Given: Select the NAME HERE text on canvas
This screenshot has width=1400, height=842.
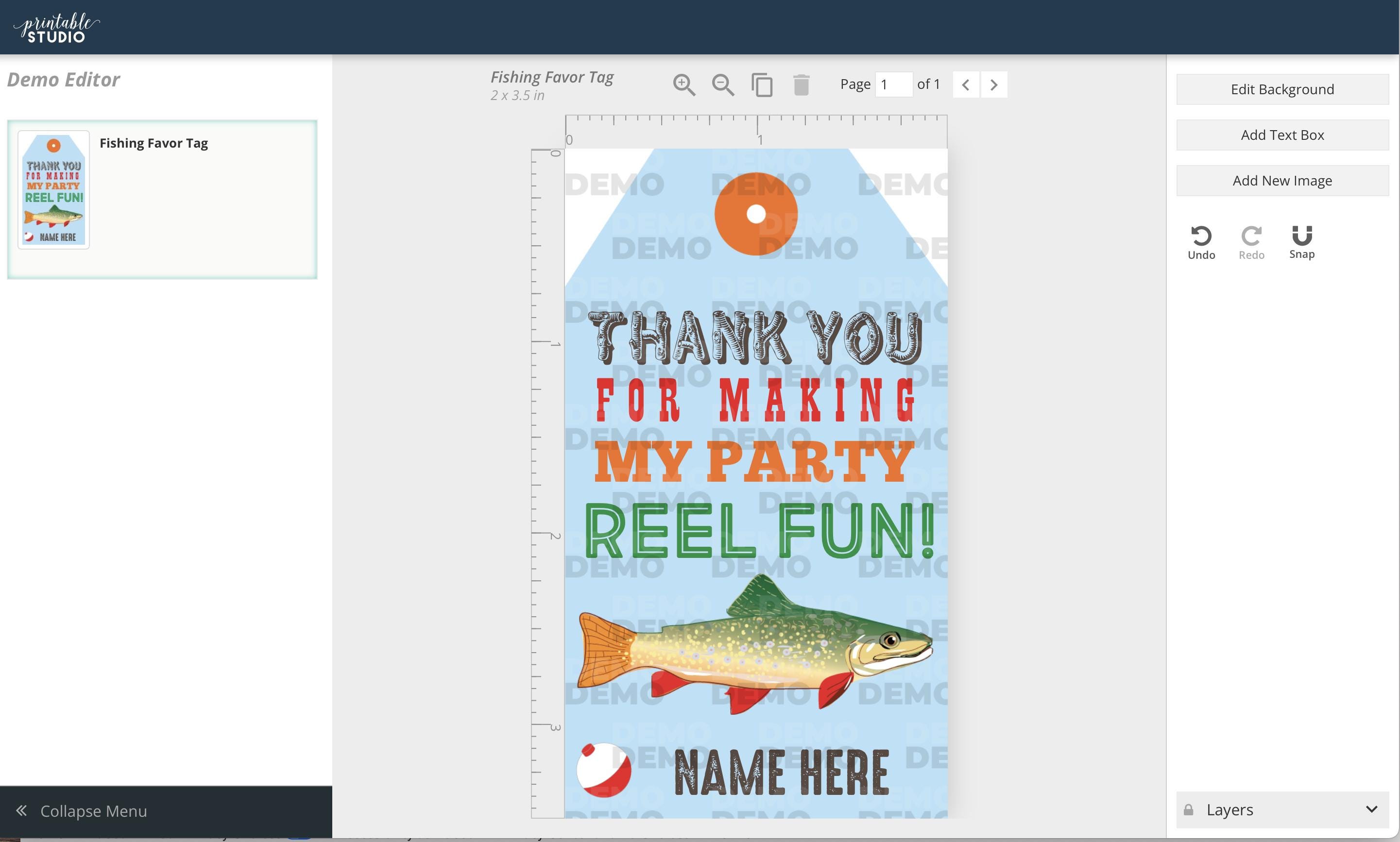Looking at the screenshot, I should (782, 772).
